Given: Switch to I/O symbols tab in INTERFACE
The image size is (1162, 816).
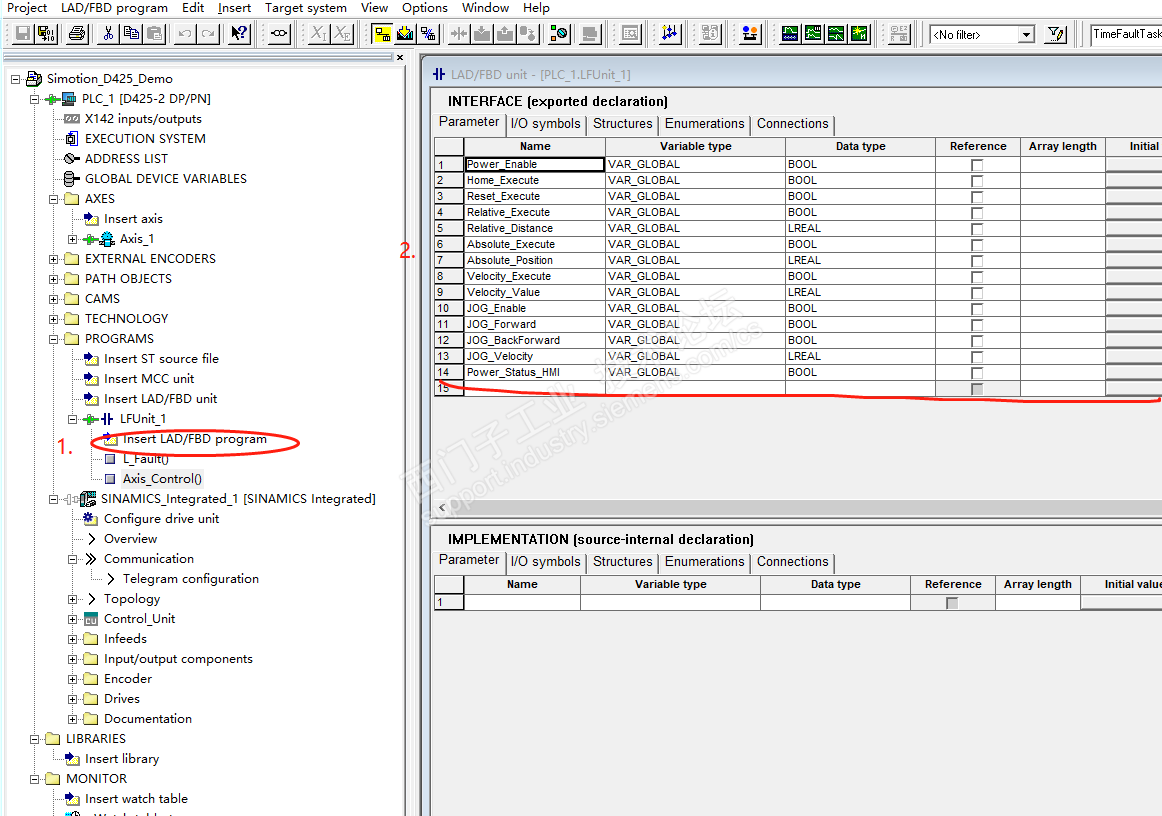Looking at the screenshot, I should click(x=545, y=124).
